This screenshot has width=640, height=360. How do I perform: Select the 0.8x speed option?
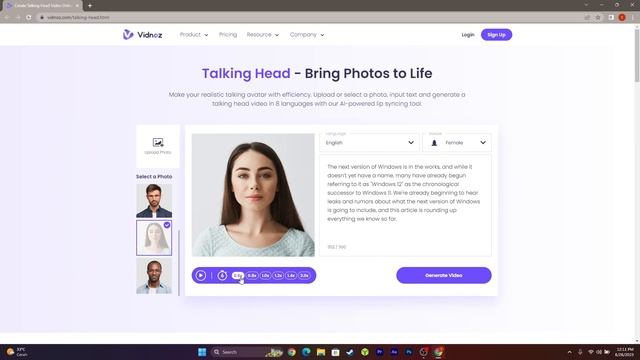click(252, 276)
